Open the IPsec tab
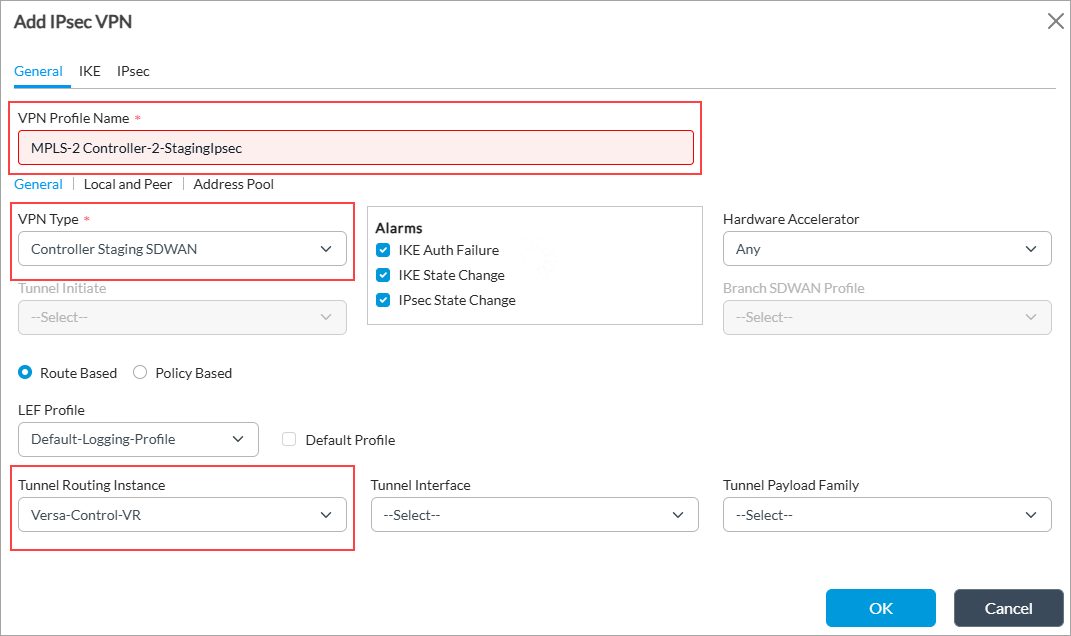The width and height of the screenshot is (1071, 636). (133, 71)
